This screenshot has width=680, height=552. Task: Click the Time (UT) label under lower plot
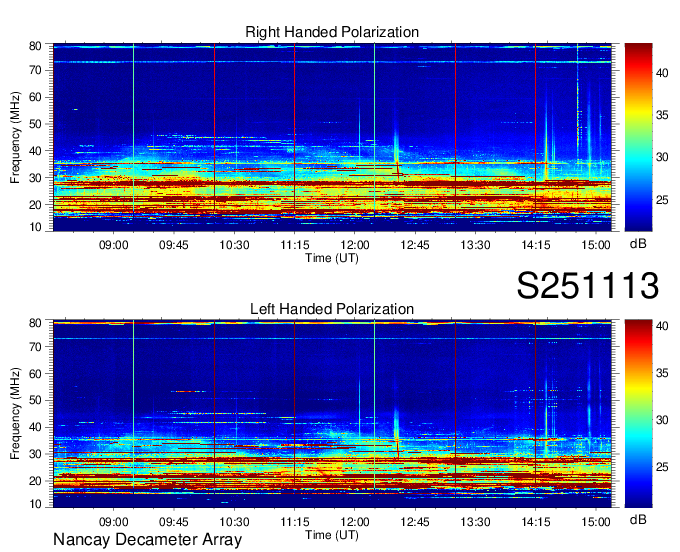(332, 534)
